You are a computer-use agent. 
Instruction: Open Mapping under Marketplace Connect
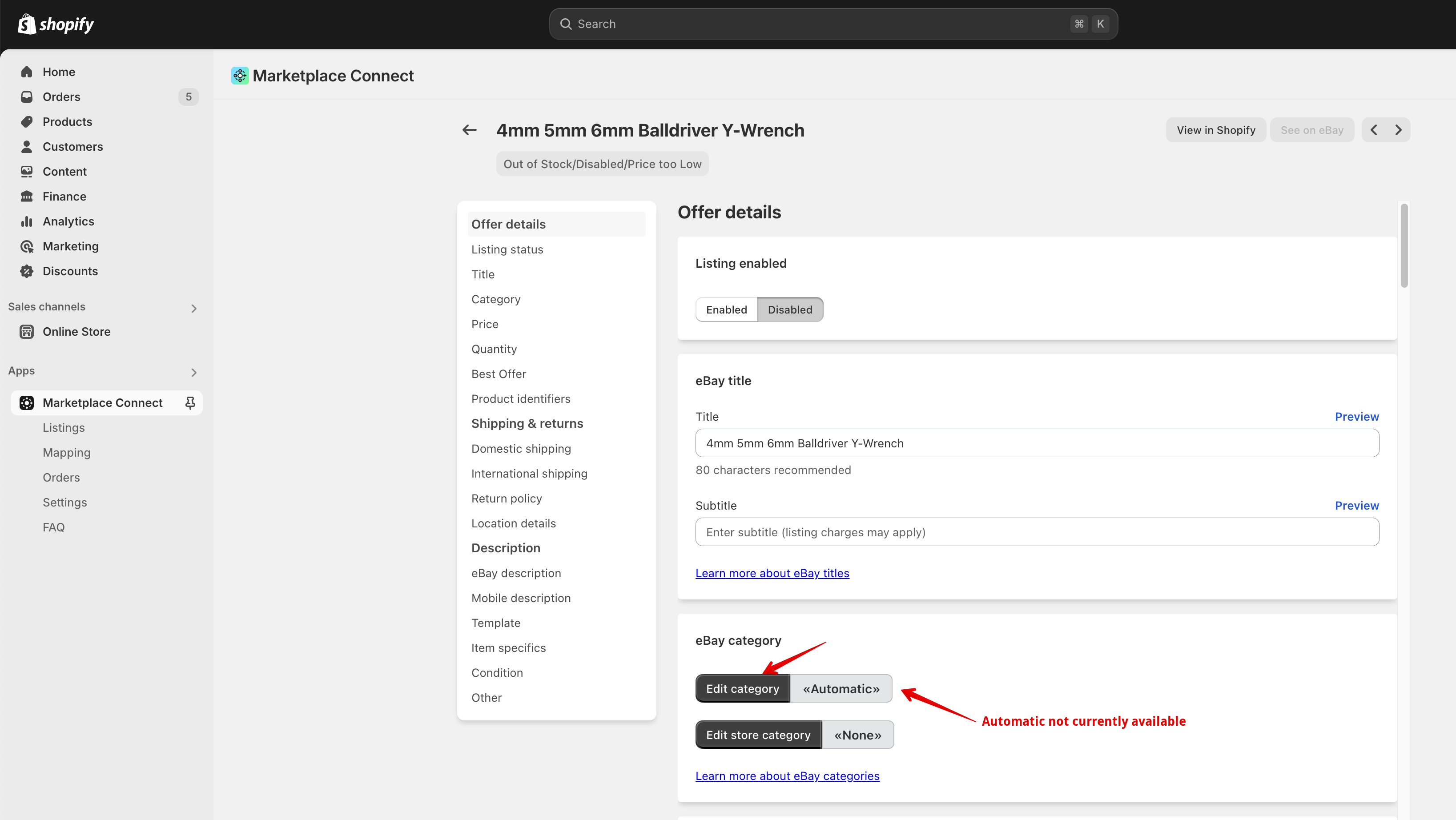coord(67,452)
